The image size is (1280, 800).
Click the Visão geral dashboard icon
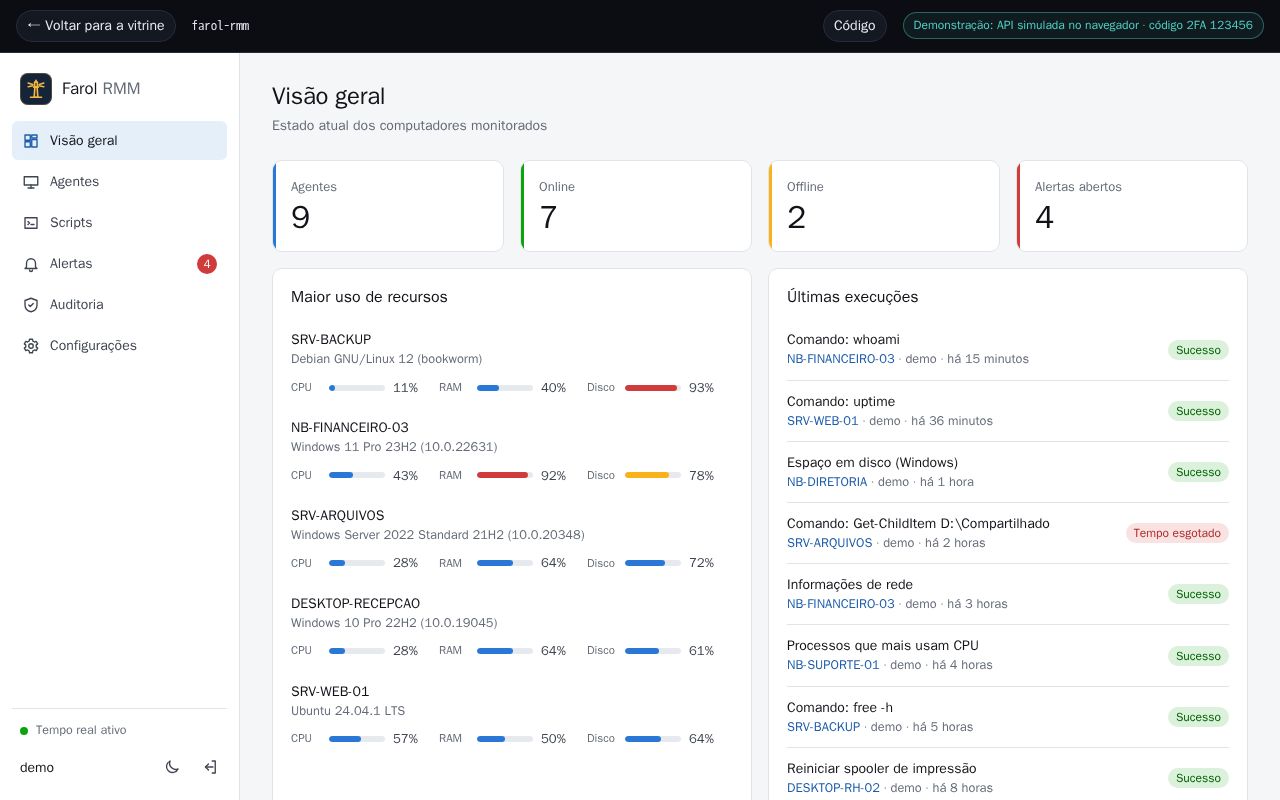coord(31,141)
